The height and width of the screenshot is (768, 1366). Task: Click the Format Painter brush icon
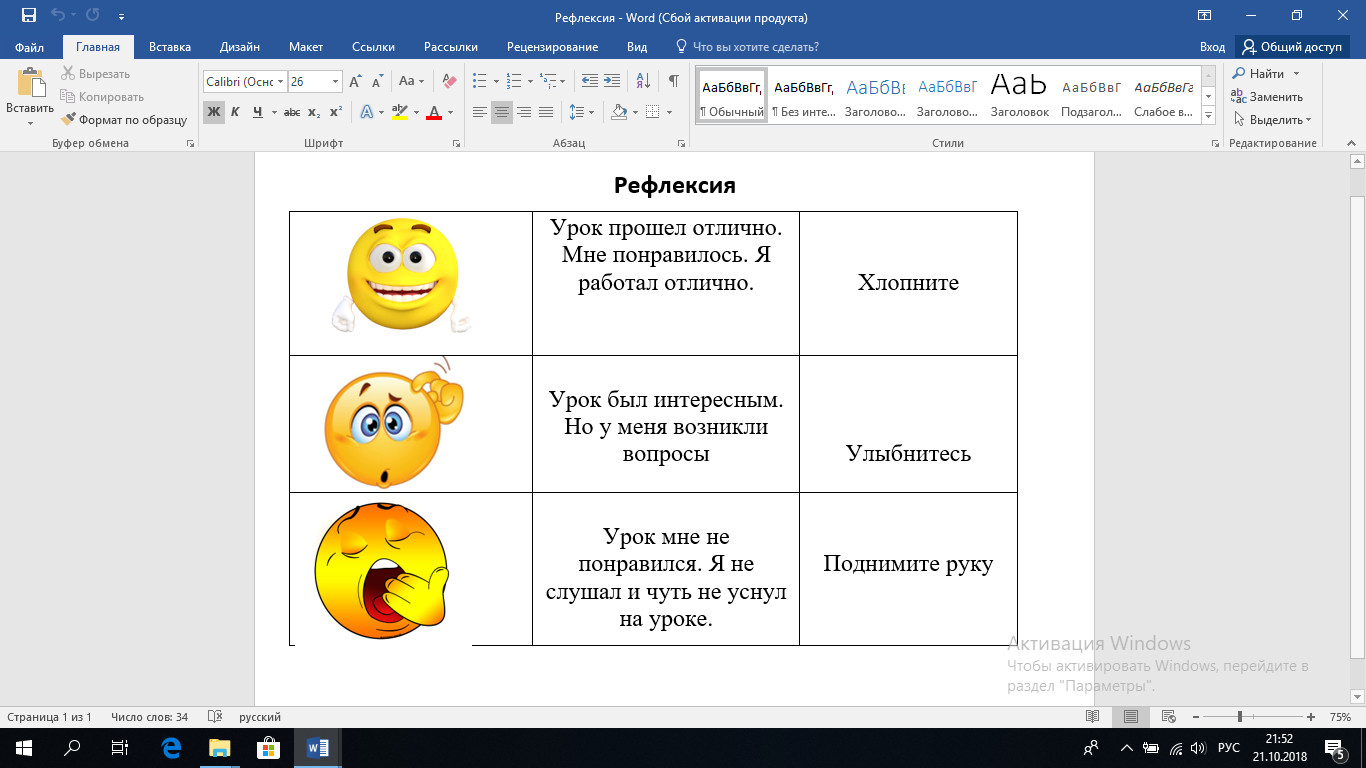(68, 120)
